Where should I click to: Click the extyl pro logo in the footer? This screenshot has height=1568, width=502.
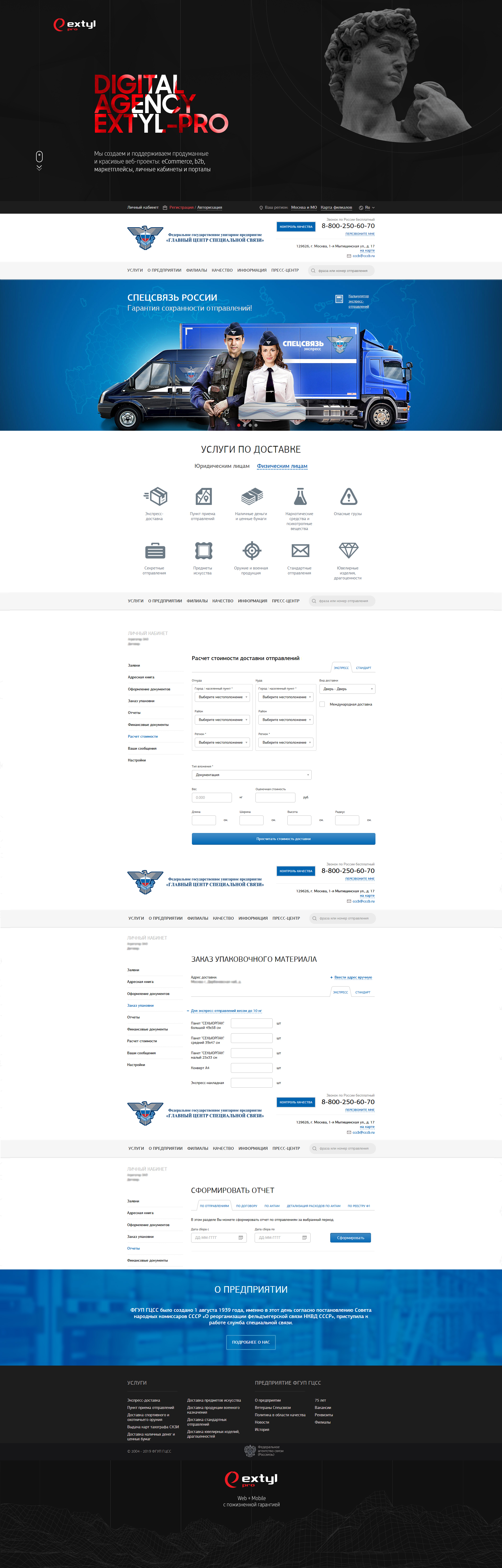pyautogui.click(x=251, y=1479)
